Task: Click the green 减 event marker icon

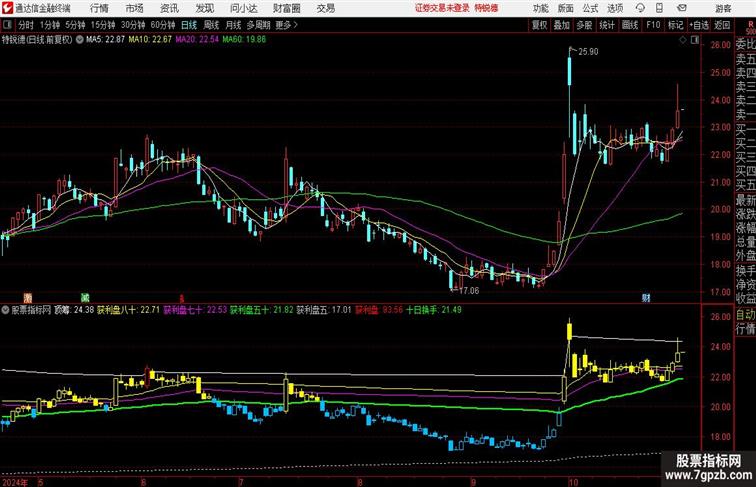Action: point(85,298)
